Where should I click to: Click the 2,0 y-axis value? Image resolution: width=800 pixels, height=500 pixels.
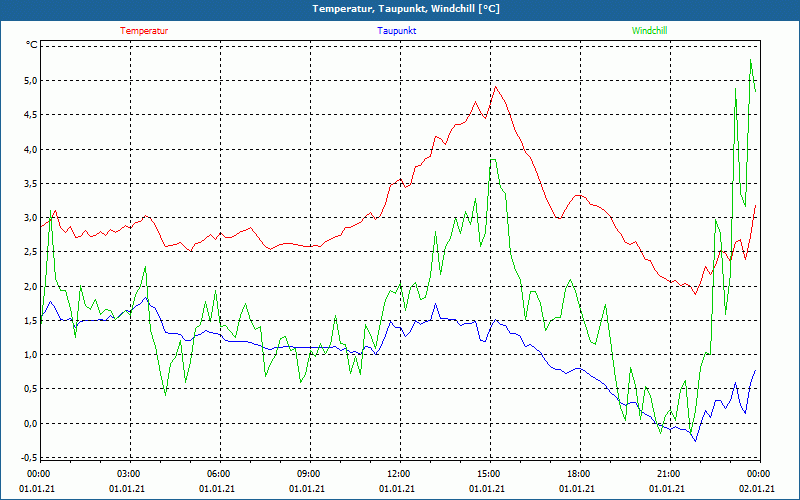[31, 286]
